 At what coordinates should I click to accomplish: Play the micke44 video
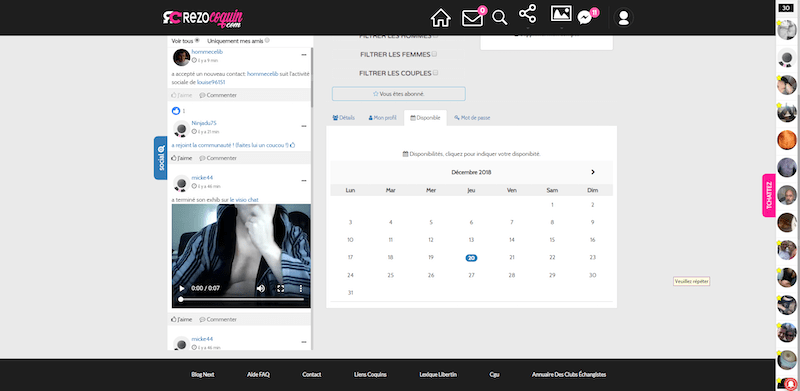click(182, 288)
